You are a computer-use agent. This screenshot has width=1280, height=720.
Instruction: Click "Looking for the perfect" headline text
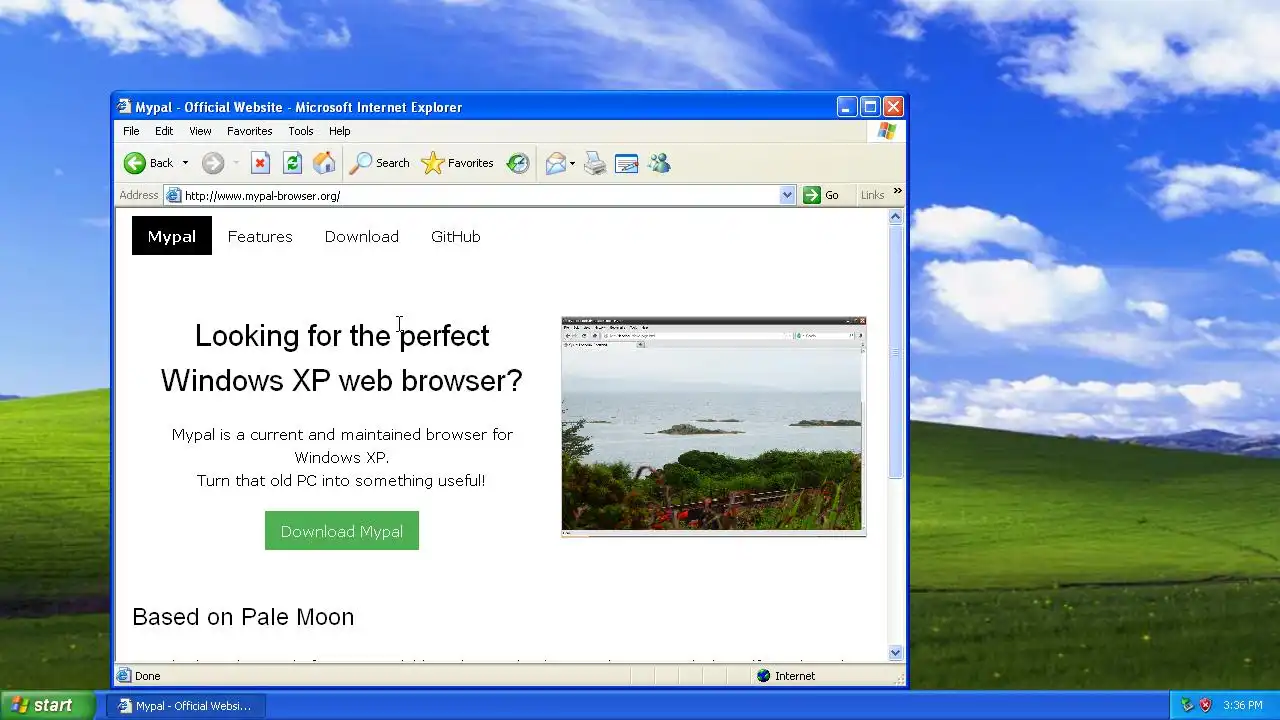[342, 335]
